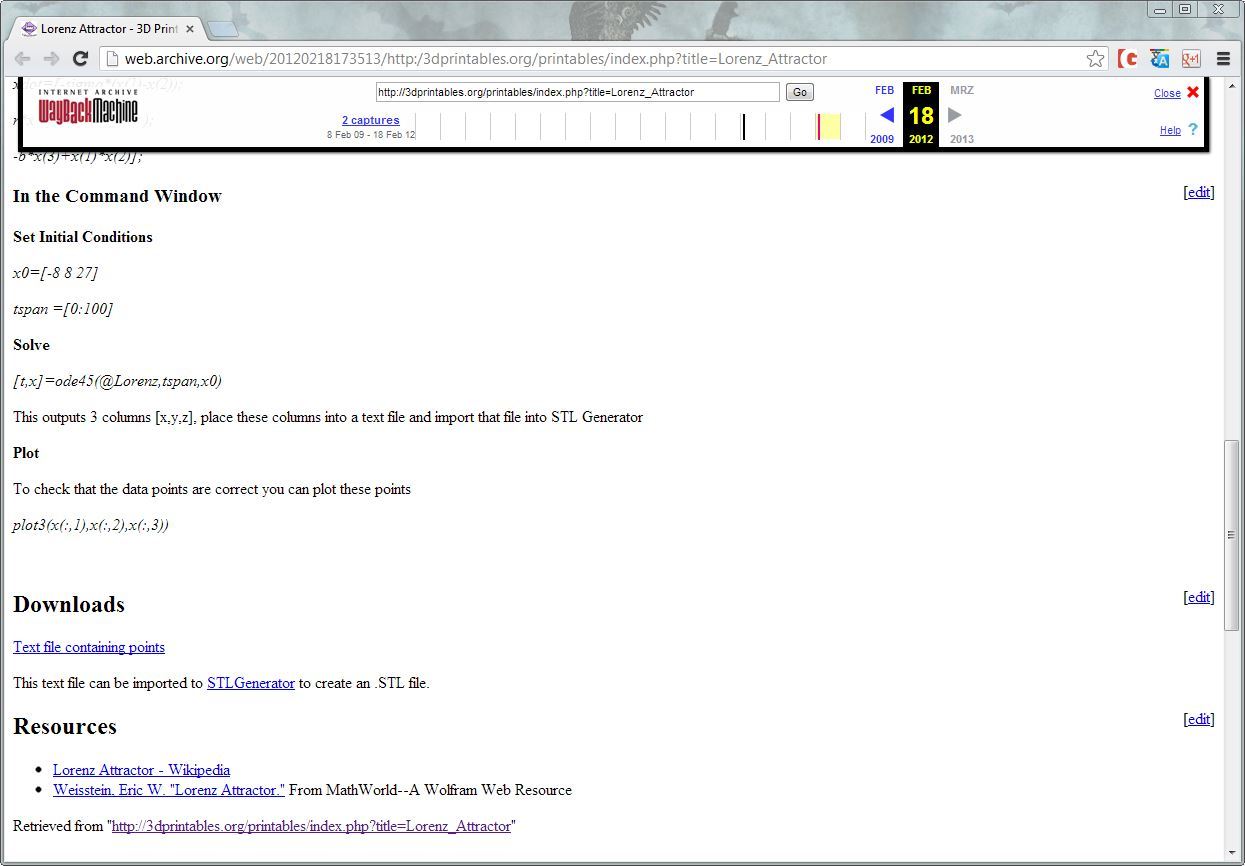Screen dimensions: 1245x866
Task: Edit the In the Command Window section
Action: [1199, 192]
